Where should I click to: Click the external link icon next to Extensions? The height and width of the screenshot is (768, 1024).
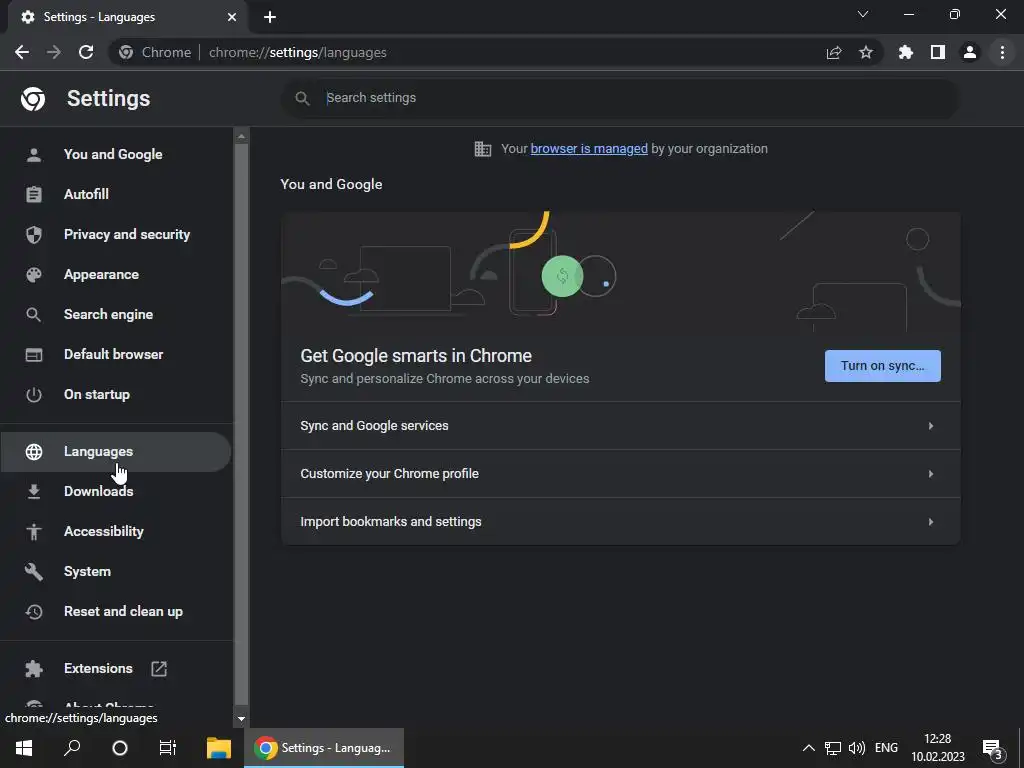point(159,669)
